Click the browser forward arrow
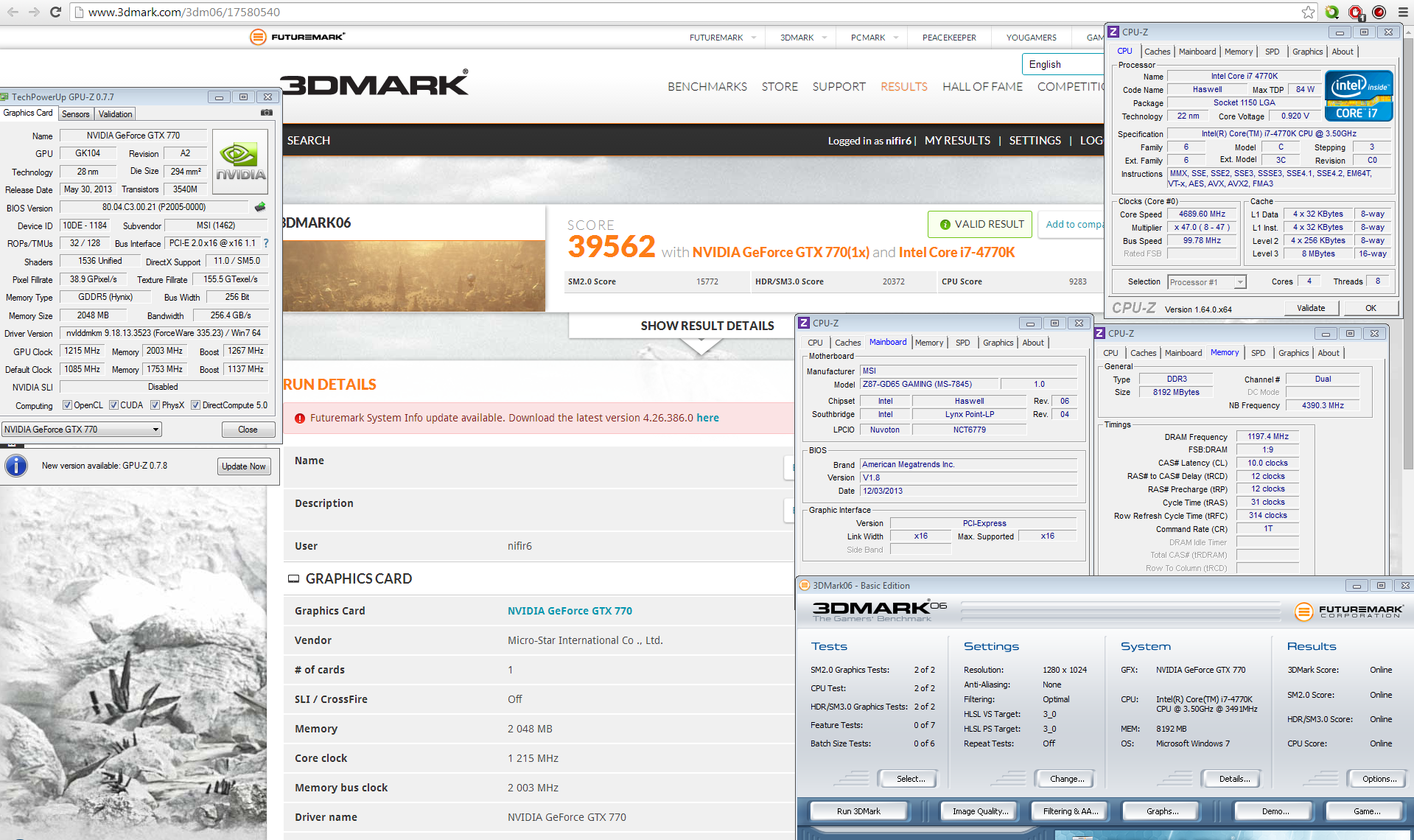1414x840 pixels. pos(34,12)
